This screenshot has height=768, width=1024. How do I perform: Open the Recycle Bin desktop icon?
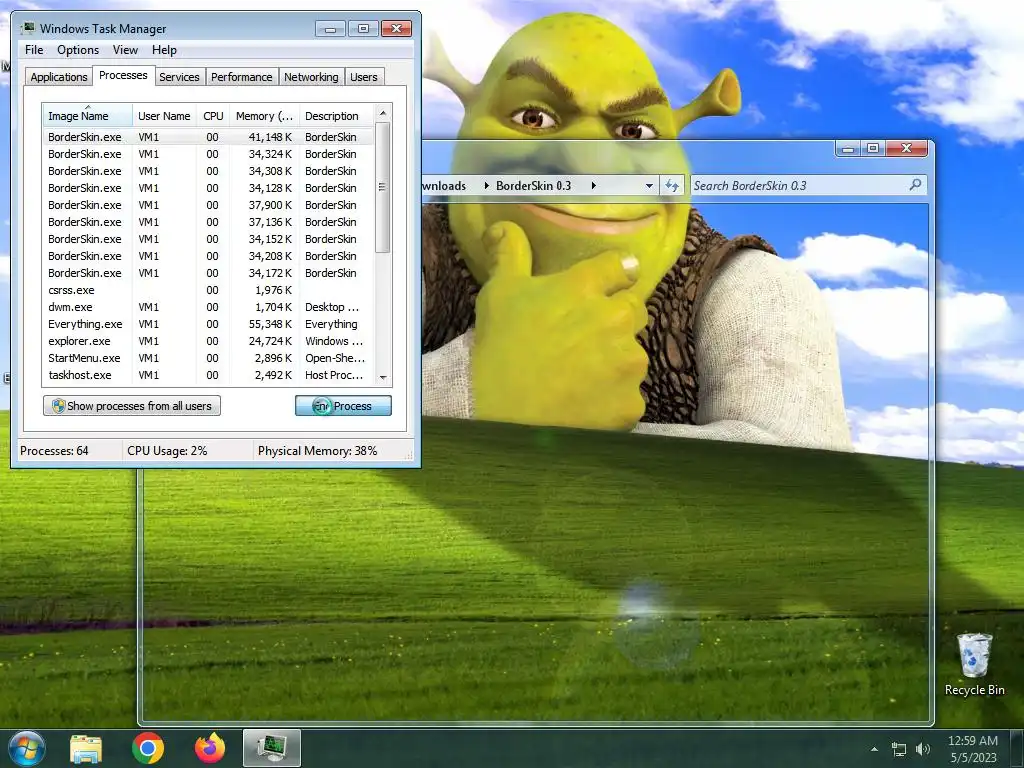click(974, 664)
